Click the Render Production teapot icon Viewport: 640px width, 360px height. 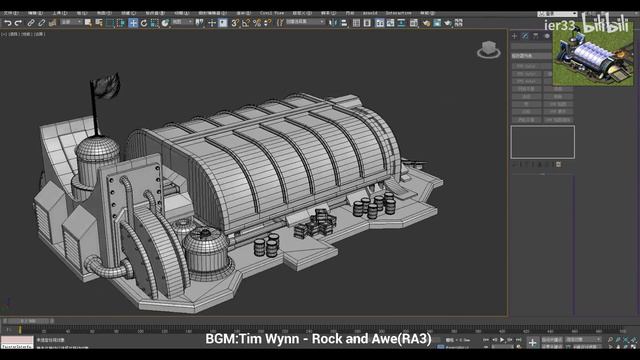tap(448, 23)
